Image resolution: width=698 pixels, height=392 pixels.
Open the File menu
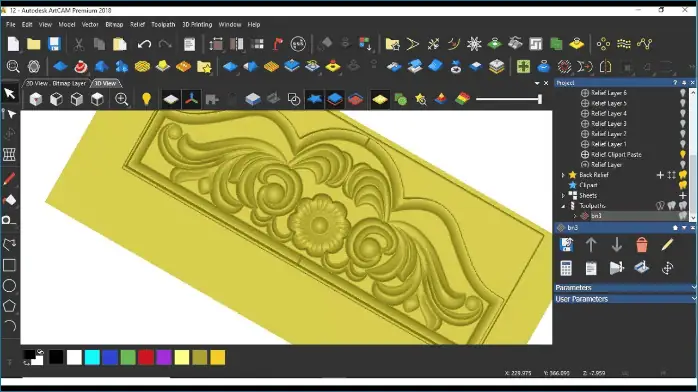click(x=11, y=24)
